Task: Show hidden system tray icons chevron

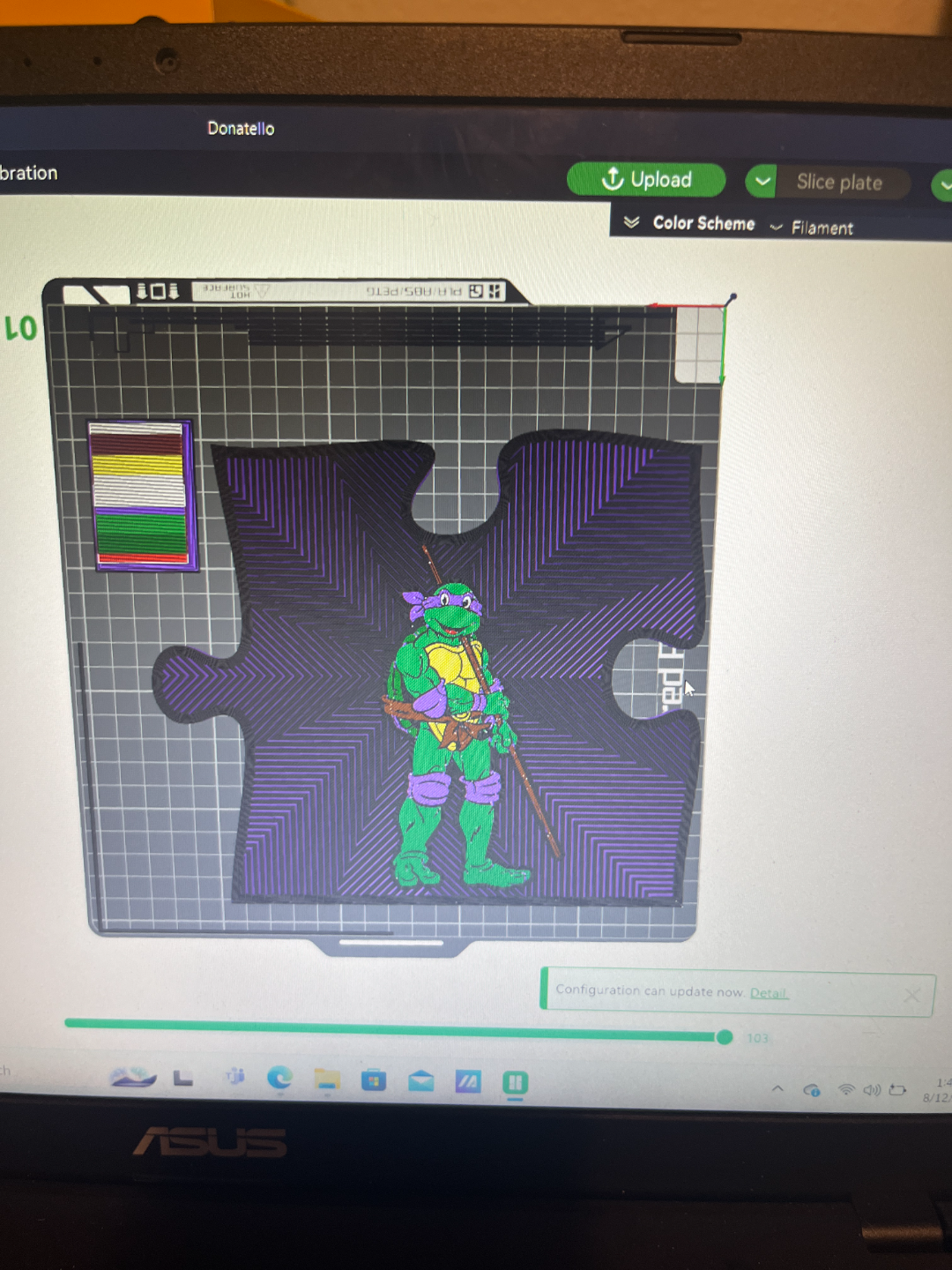Action: tap(777, 1089)
